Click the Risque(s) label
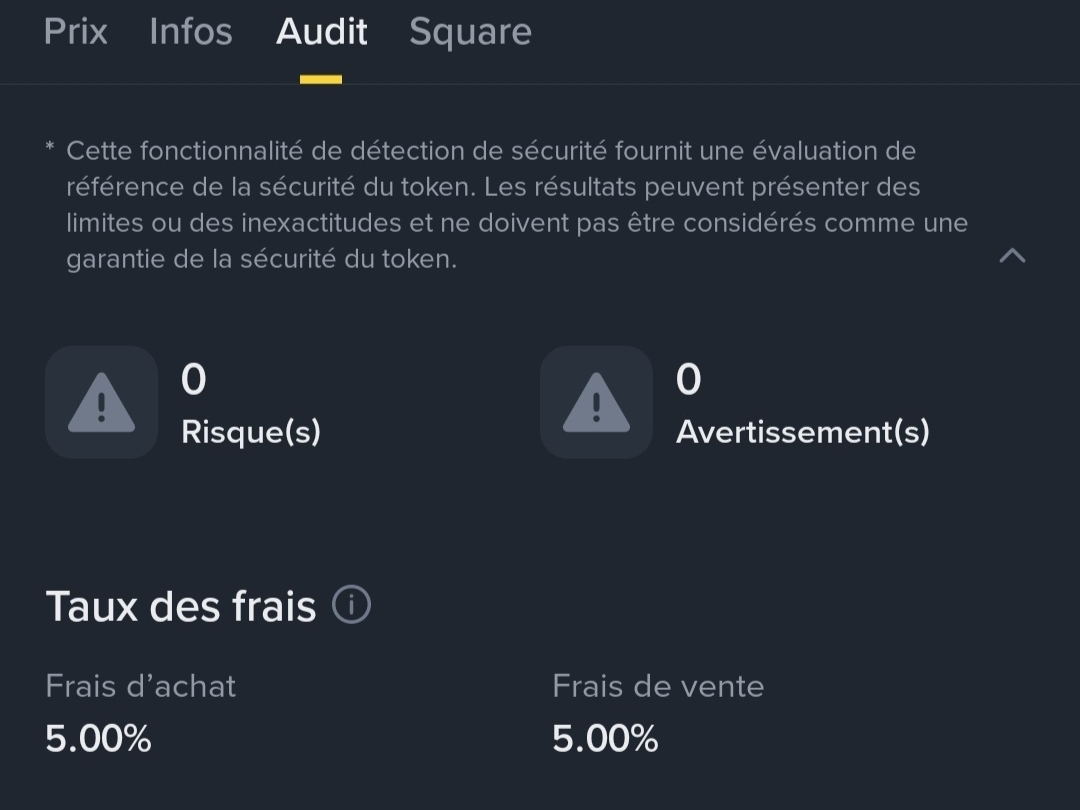 pyautogui.click(x=251, y=432)
